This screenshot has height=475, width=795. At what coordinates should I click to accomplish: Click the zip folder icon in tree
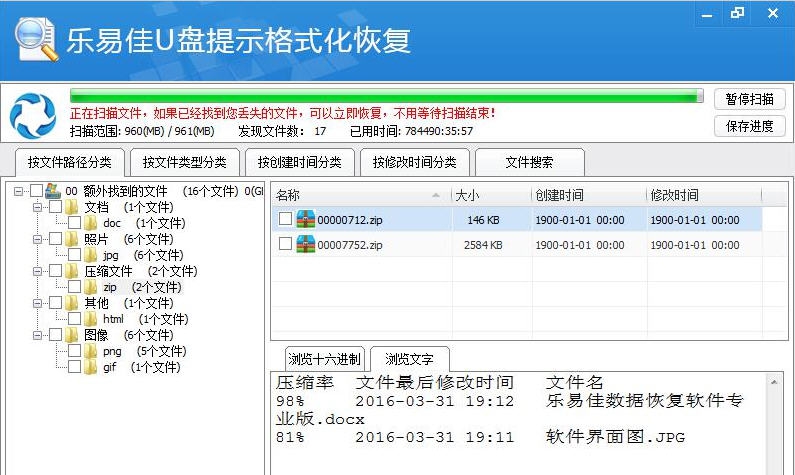(x=90, y=287)
